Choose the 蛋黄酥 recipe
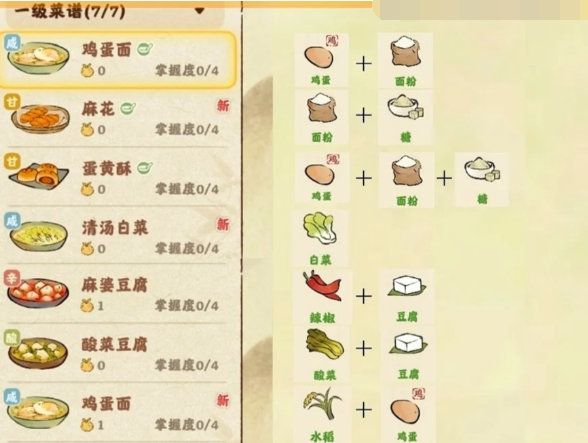Image resolution: width=588 pixels, height=443 pixels. [118, 178]
